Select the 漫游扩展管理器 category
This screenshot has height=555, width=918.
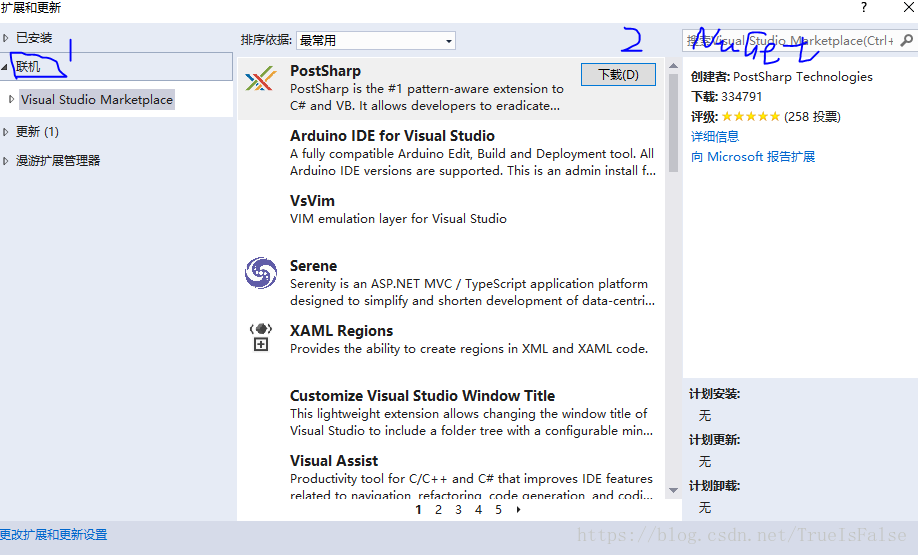pyautogui.click(x=58, y=161)
